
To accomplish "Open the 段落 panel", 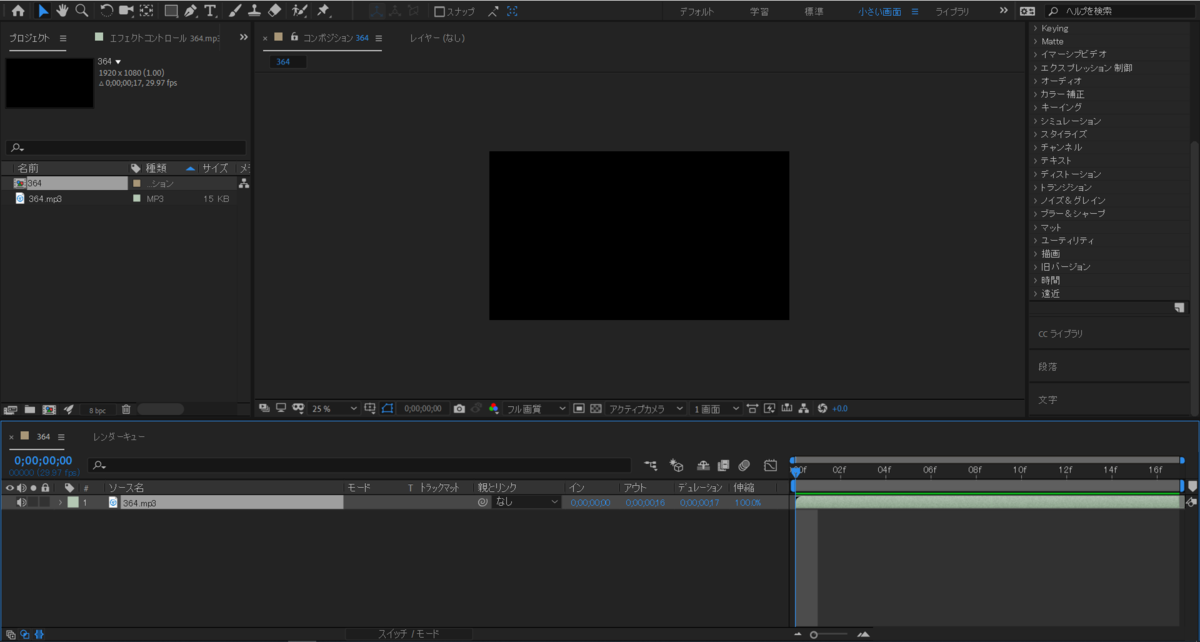I will [1047, 367].
